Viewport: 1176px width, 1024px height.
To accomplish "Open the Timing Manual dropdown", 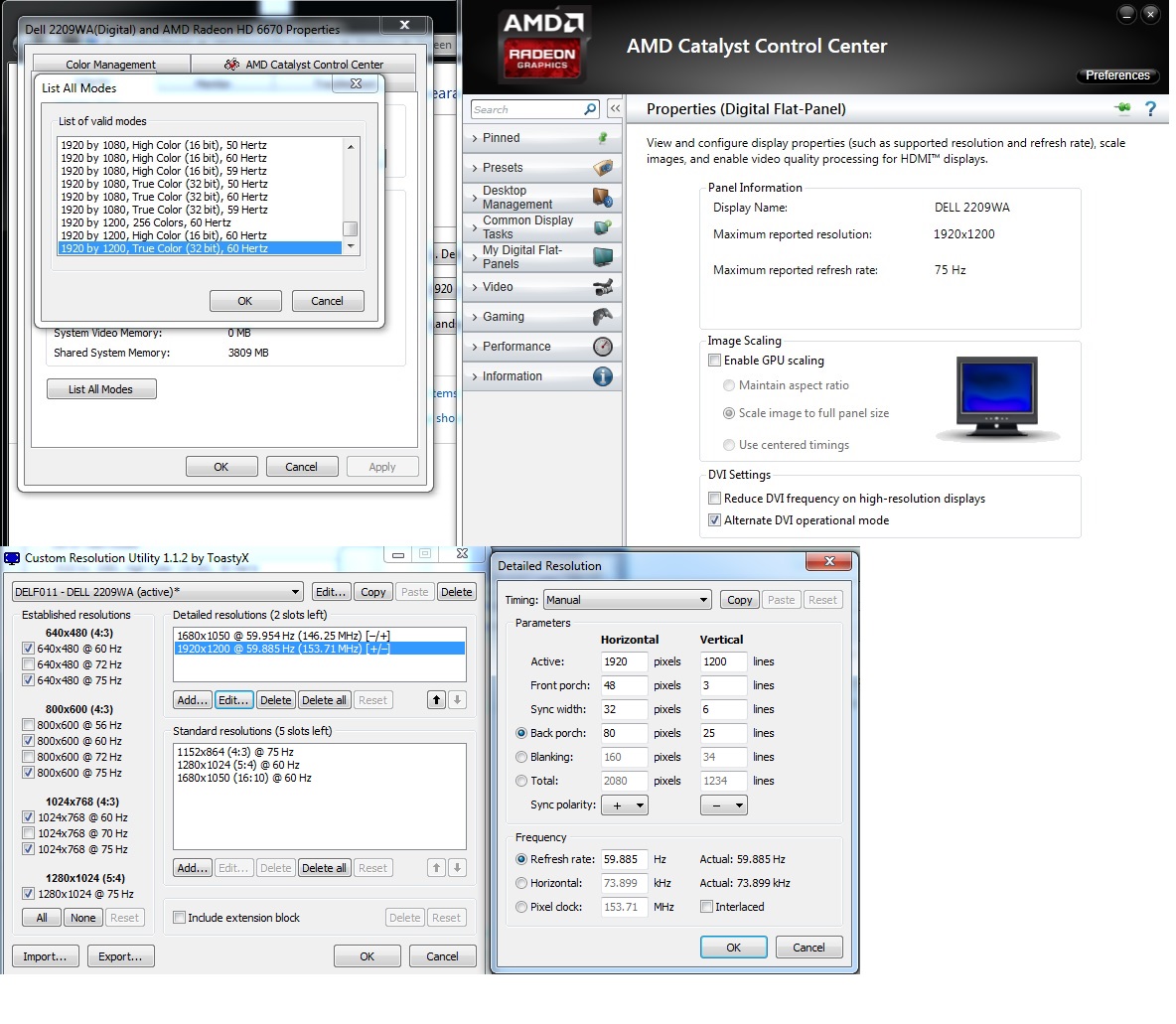I will pyautogui.click(x=627, y=600).
